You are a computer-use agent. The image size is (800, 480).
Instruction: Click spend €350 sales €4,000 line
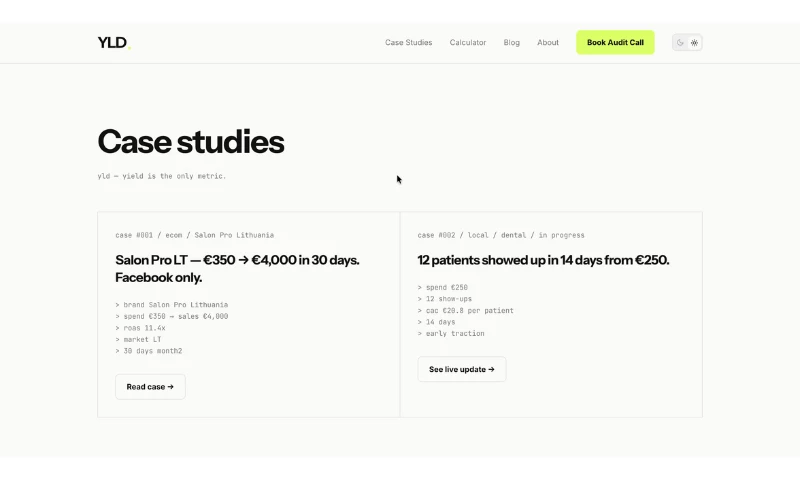pyautogui.click(x=171, y=316)
